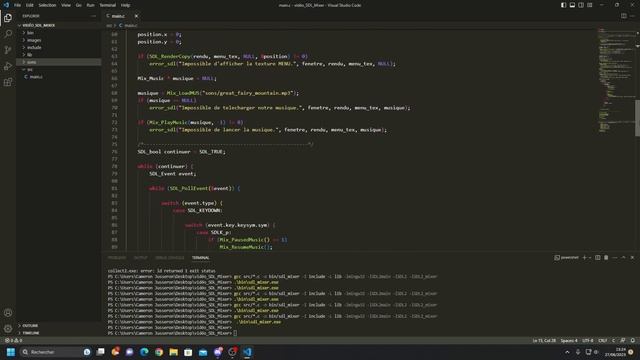The image size is (640, 360).
Task: Select the powershell terminal instance label
Action: tap(567, 258)
